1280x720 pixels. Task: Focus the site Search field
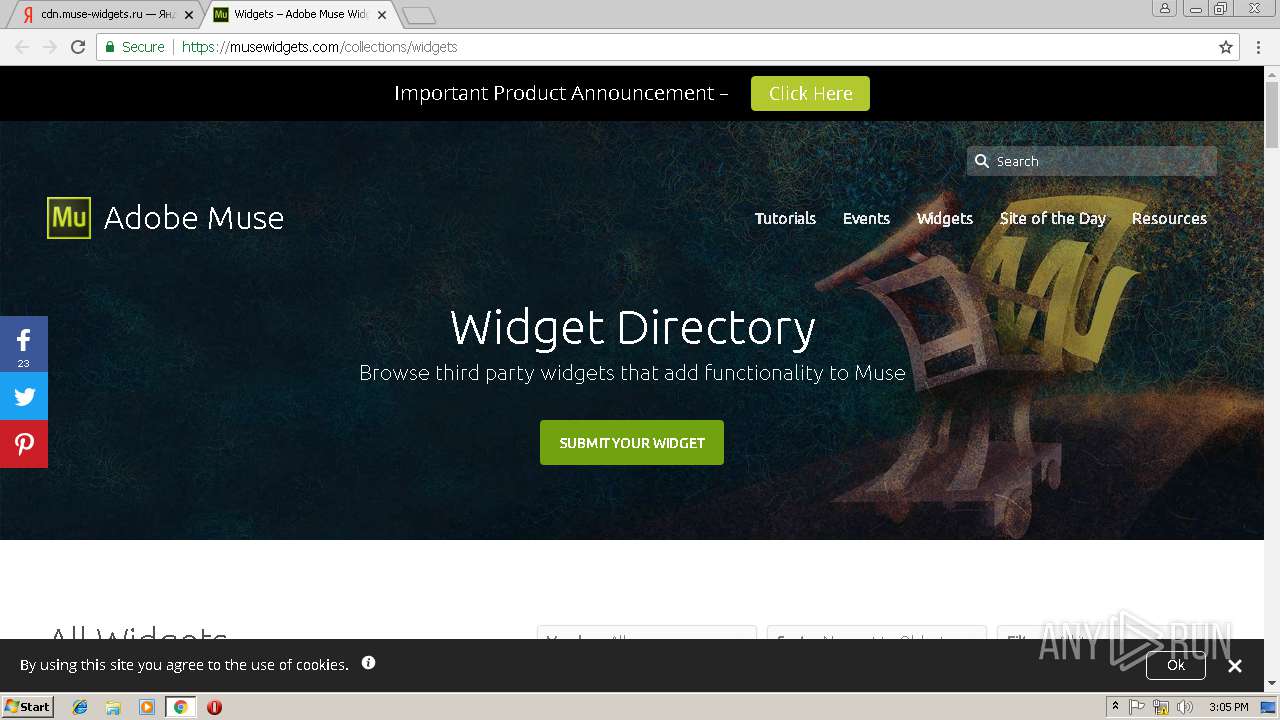click(x=1092, y=161)
